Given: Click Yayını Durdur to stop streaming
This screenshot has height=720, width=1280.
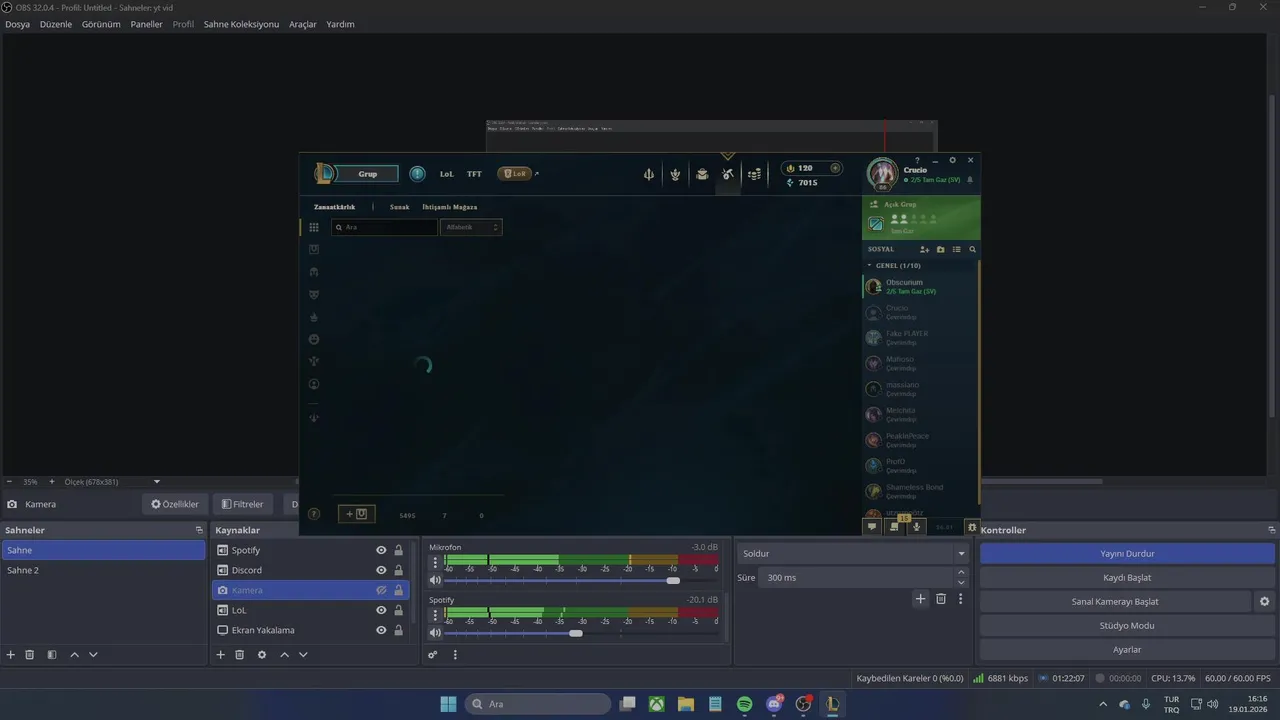Looking at the screenshot, I should tap(1127, 553).
